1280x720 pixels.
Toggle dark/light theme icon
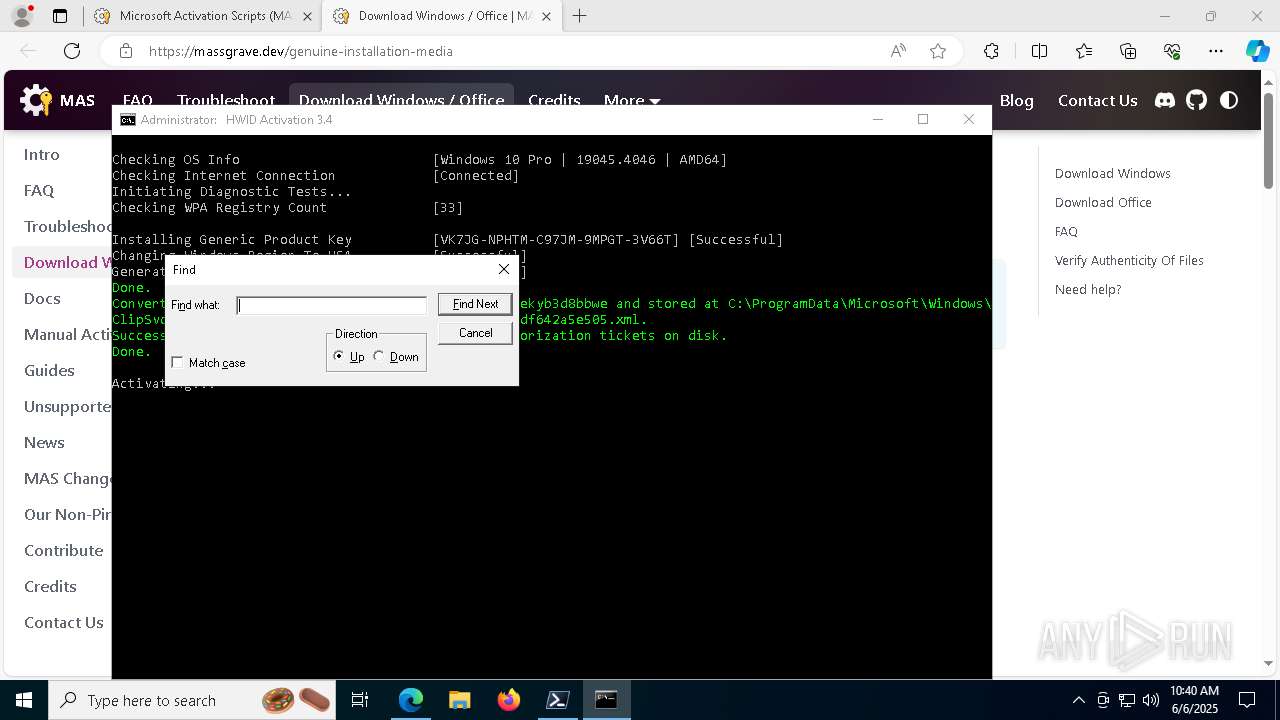[1229, 100]
